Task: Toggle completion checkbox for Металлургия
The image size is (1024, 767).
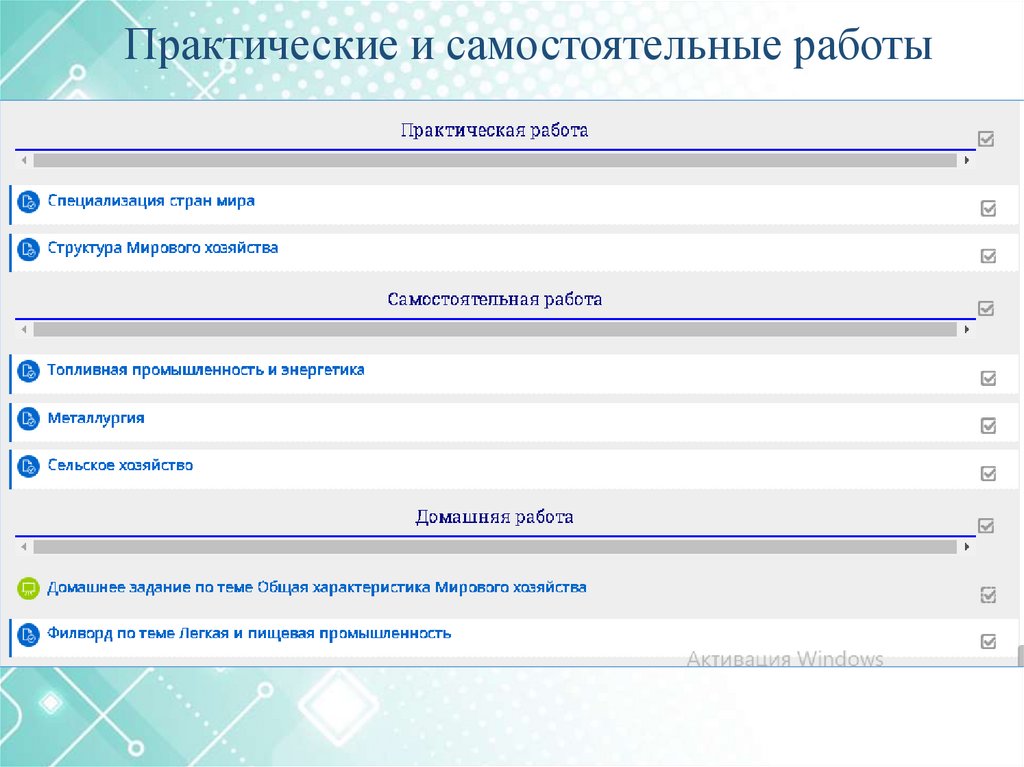Action: pos(988,425)
